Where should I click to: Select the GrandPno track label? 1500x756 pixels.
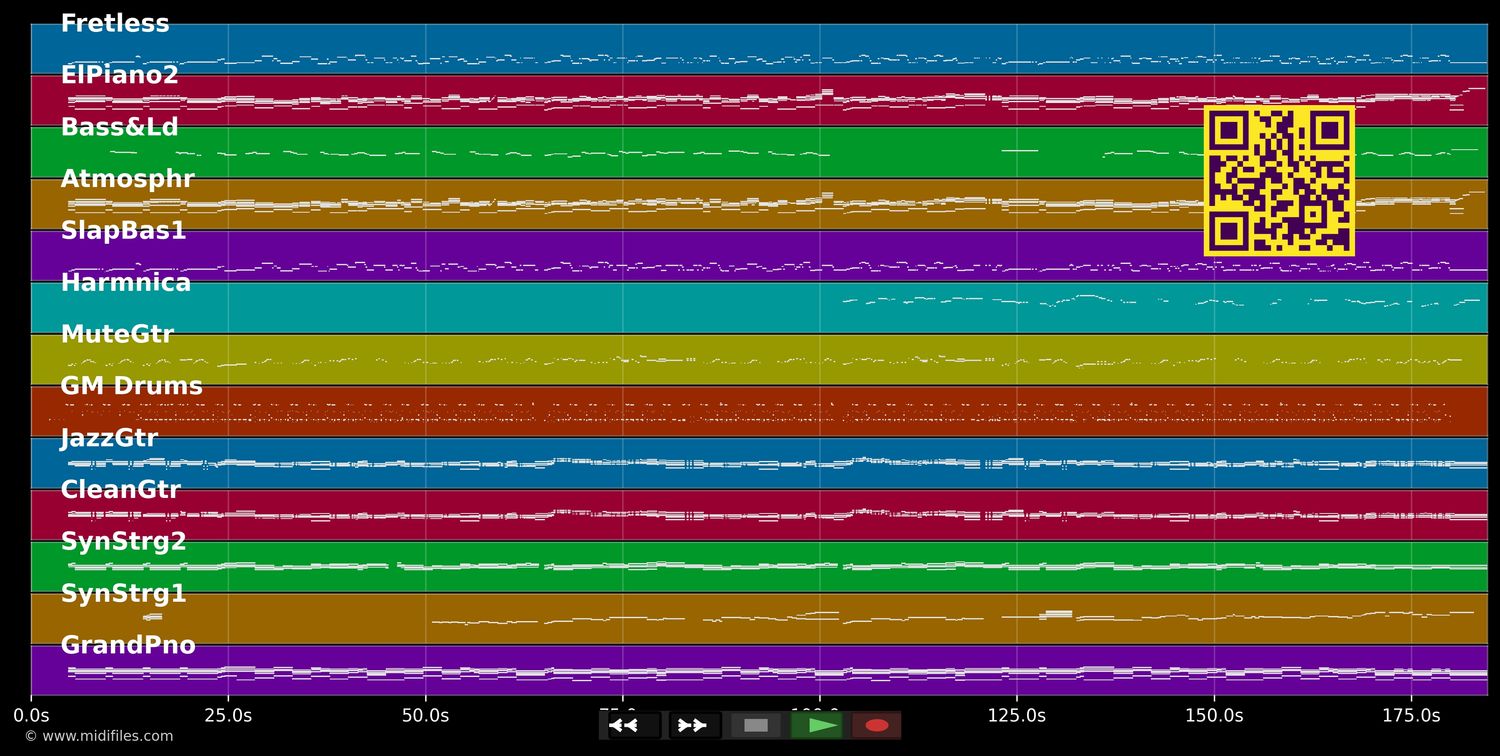tap(128, 646)
